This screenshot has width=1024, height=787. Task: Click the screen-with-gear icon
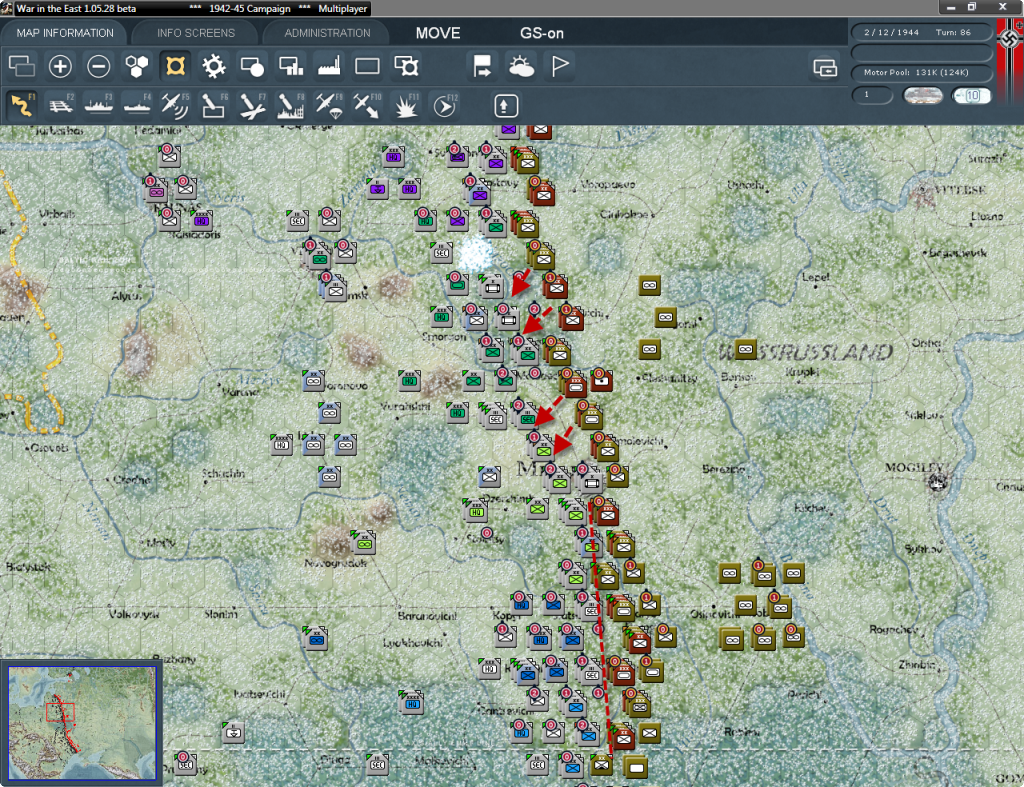[406, 66]
